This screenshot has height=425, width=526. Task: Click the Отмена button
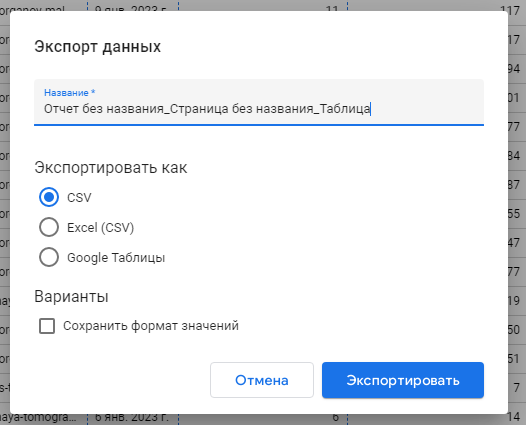[262, 380]
